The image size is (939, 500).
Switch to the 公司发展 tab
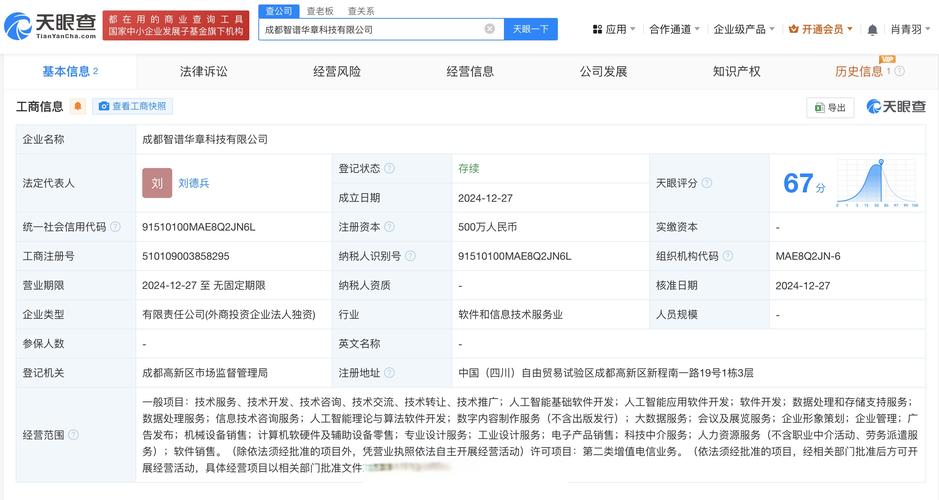603,71
